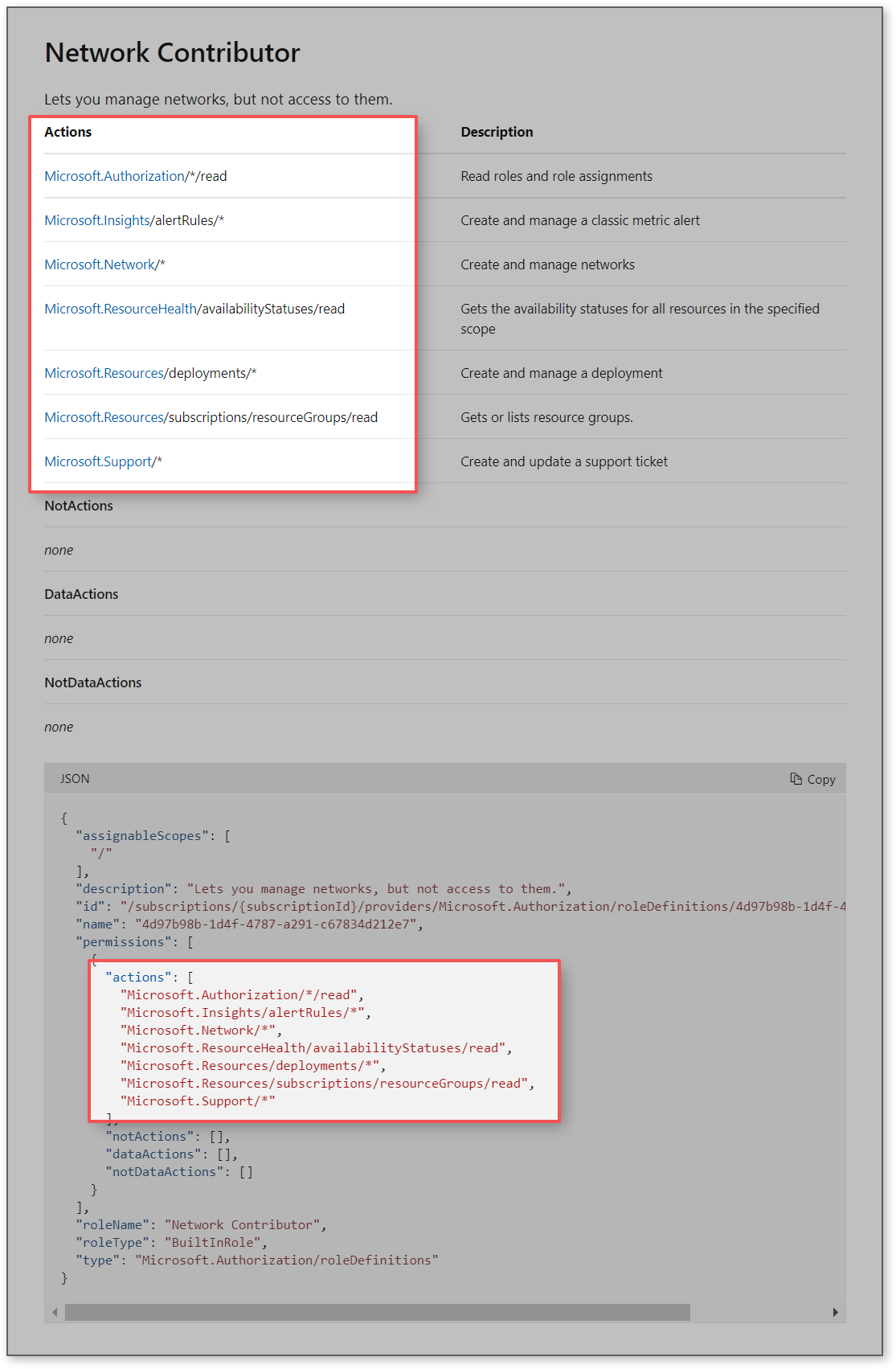Click 'Gets the availability statuses' description

(x=640, y=318)
